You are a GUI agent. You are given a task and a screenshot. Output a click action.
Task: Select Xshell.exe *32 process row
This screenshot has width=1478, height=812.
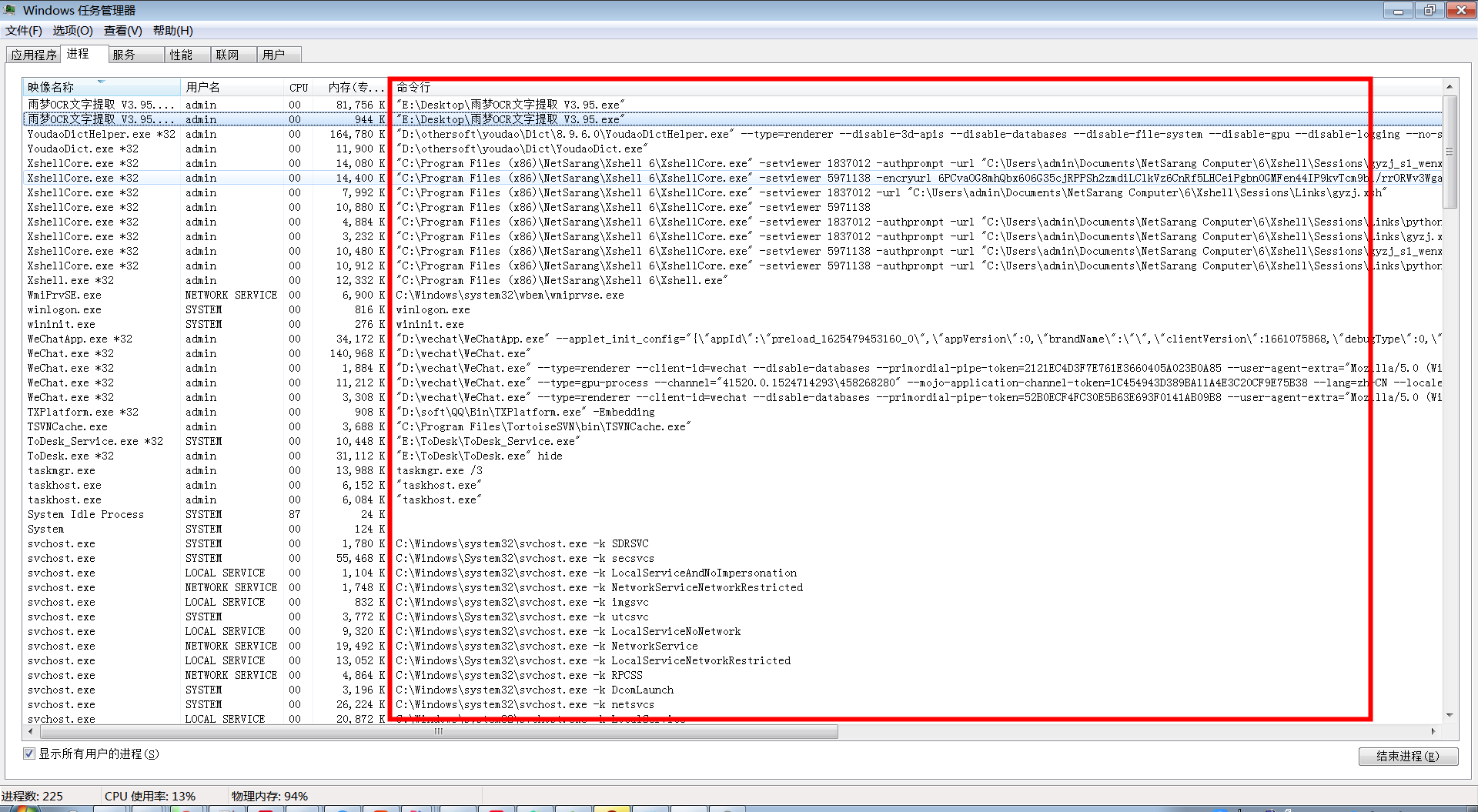pyautogui.click(x=733, y=280)
